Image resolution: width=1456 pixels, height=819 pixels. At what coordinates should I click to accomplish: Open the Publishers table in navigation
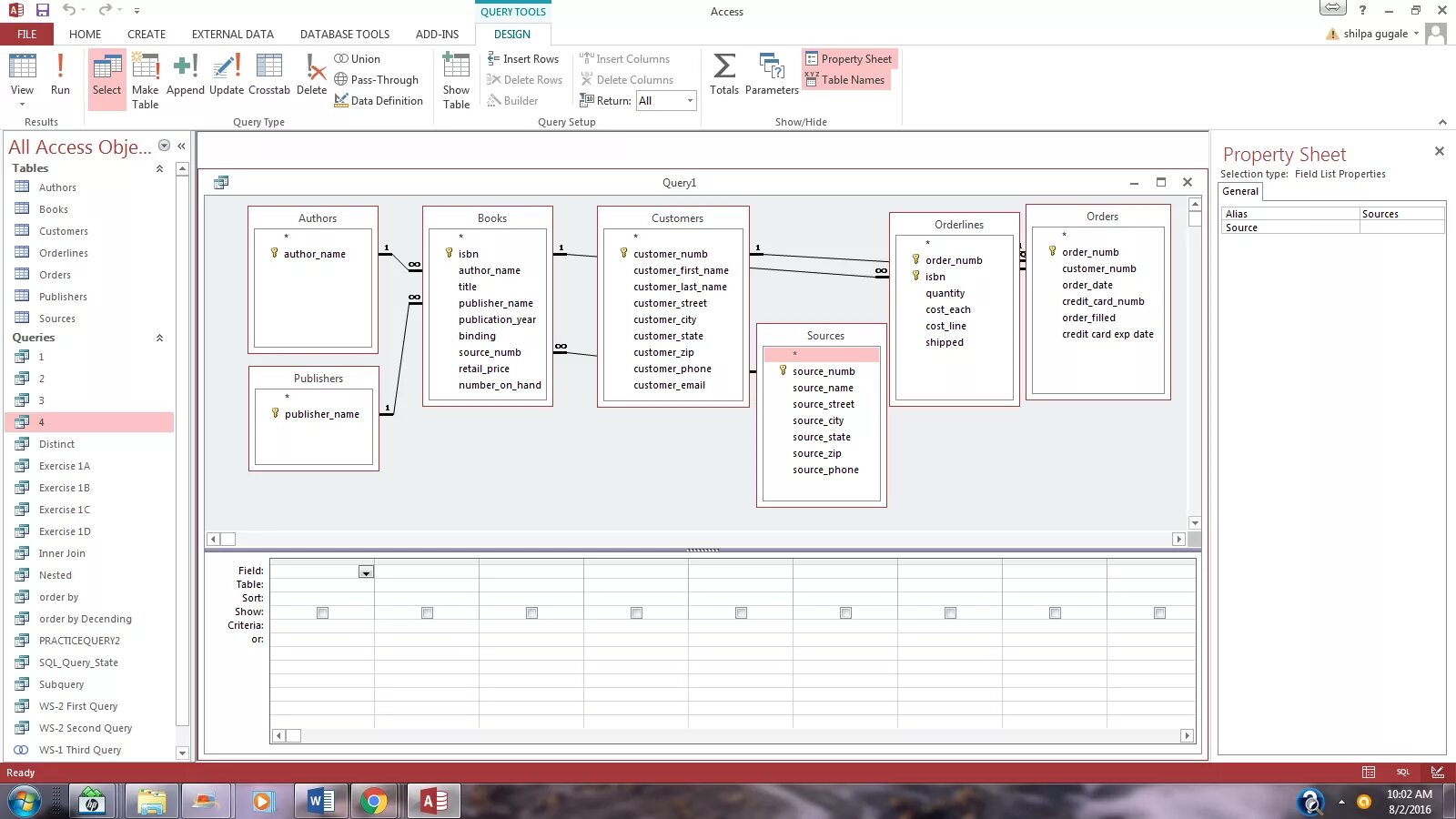(x=63, y=297)
